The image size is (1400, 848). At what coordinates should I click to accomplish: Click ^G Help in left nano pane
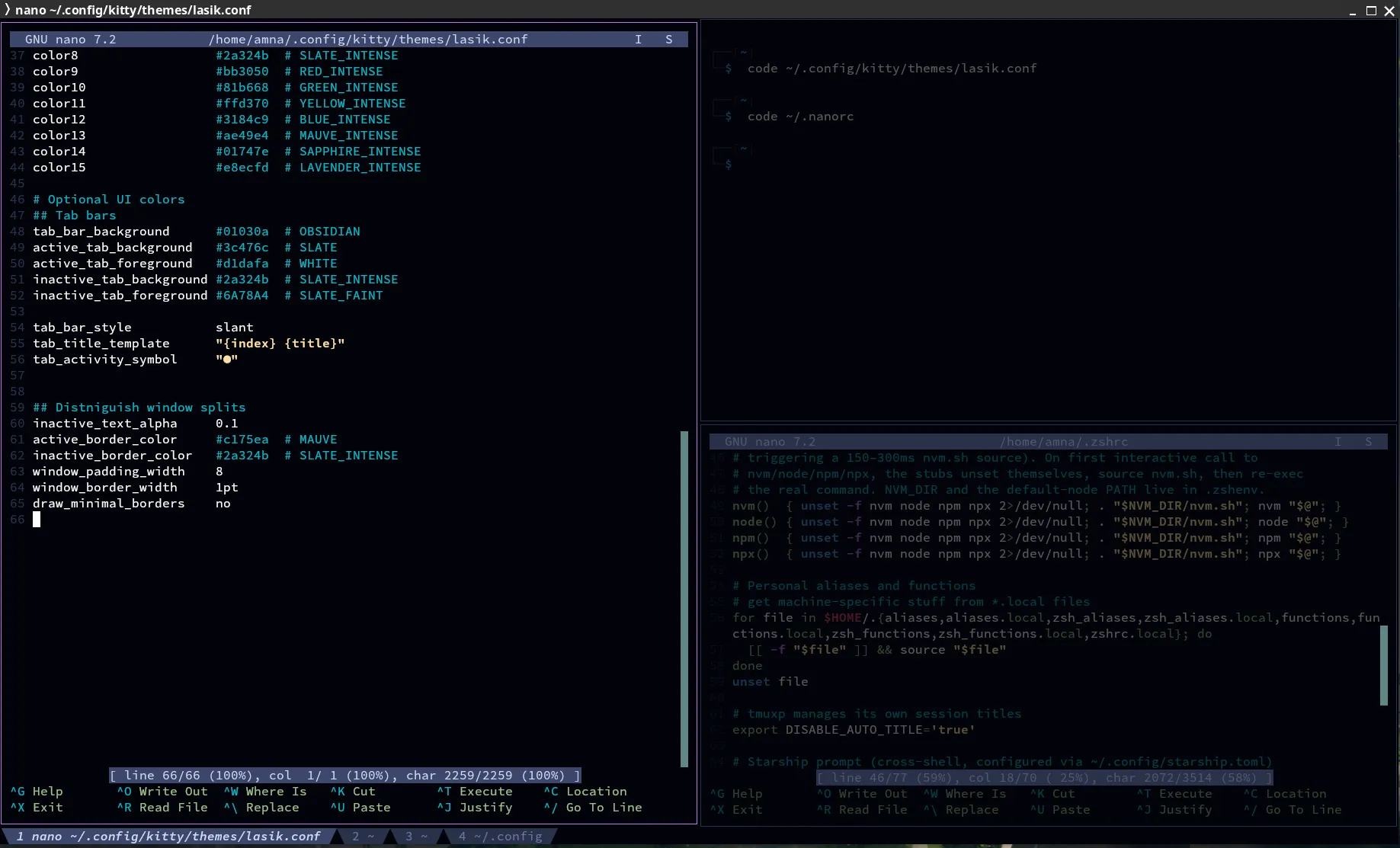tap(37, 791)
